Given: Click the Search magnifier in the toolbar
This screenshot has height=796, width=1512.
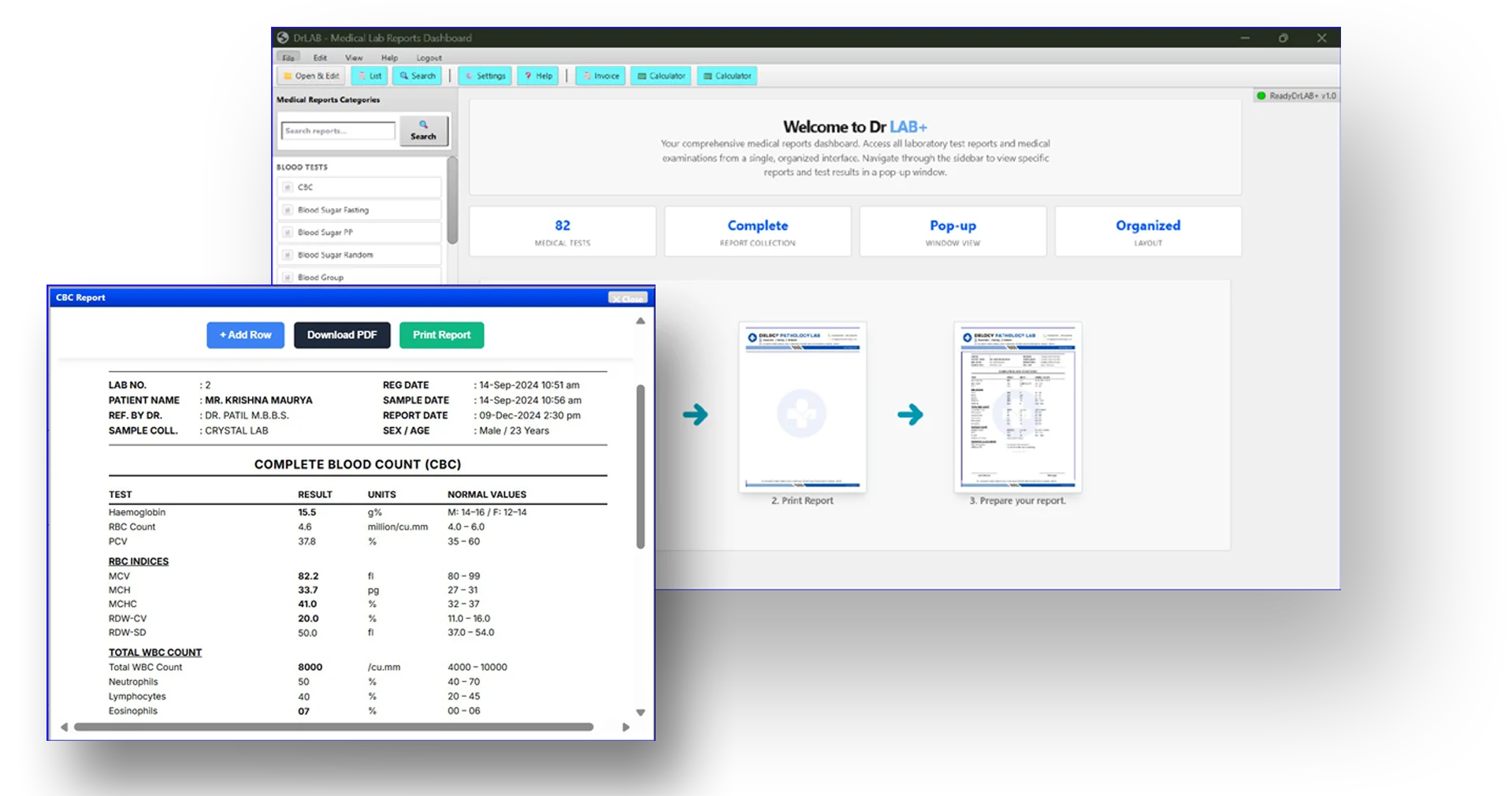Looking at the screenshot, I should coord(417,76).
